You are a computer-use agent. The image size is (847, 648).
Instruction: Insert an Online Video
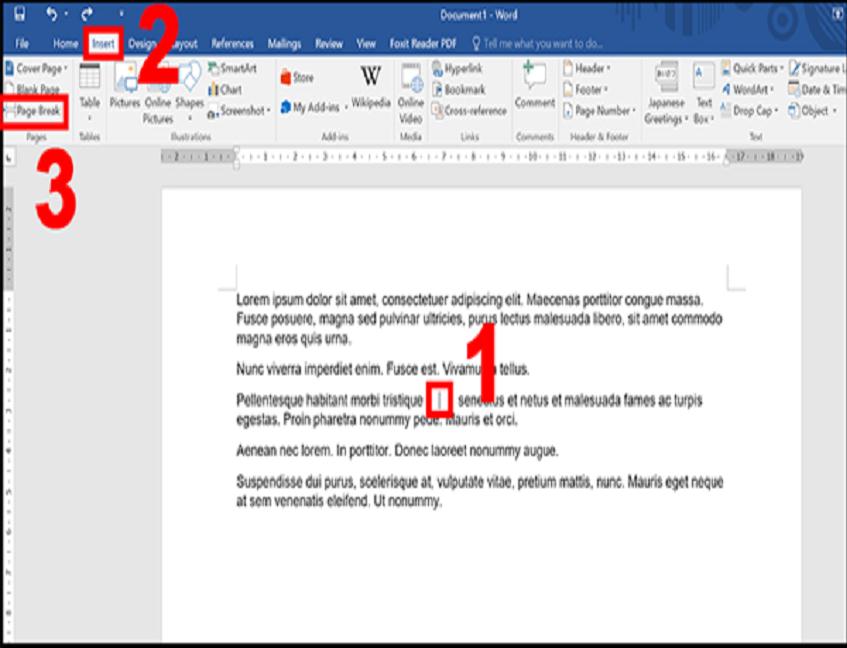point(411,94)
